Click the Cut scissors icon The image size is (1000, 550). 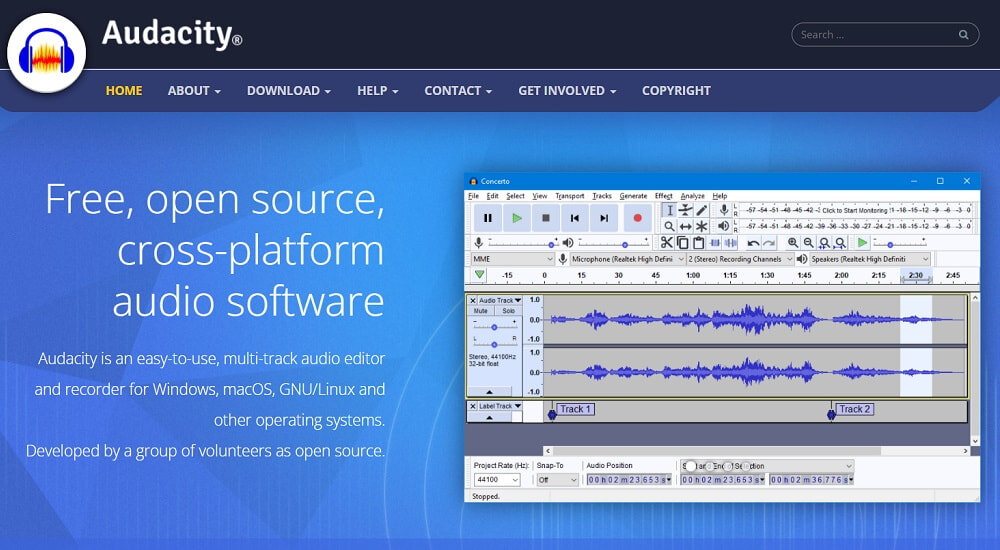click(x=666, y=242)
